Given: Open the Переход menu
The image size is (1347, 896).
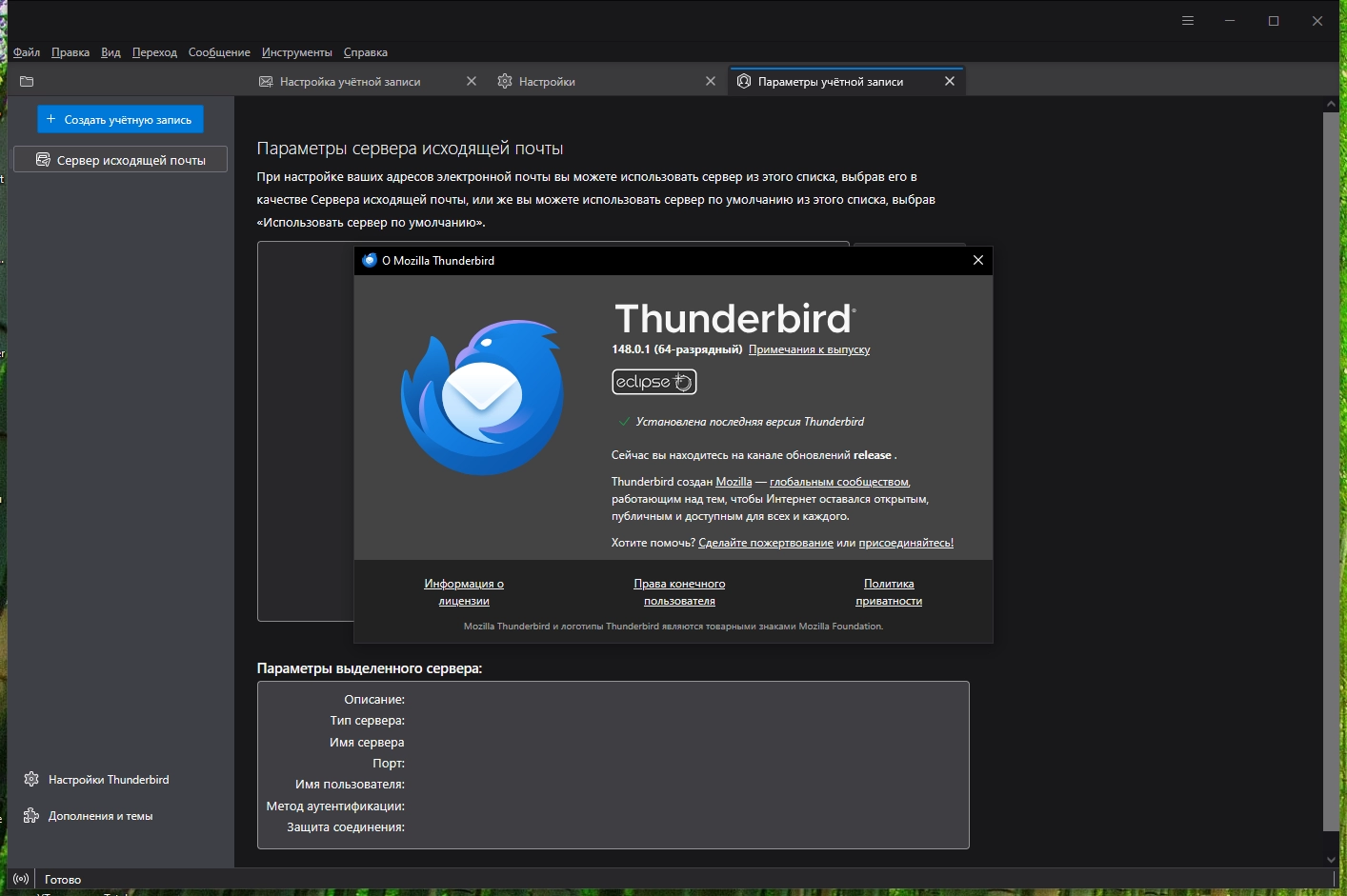Looking at the screenshot, I should coord(154,52).
